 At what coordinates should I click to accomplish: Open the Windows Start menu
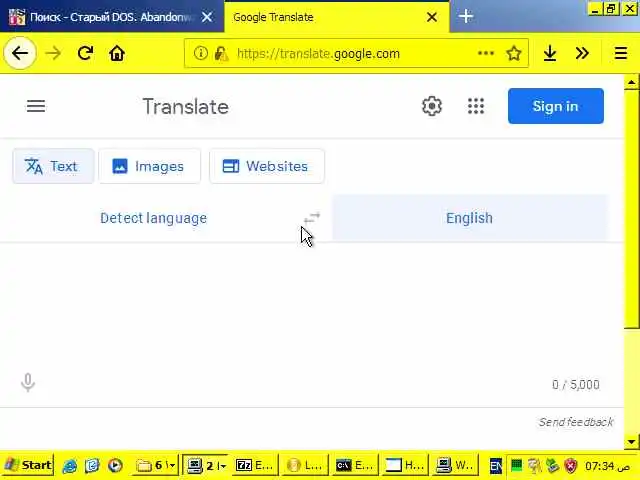(x=27, y=465)
